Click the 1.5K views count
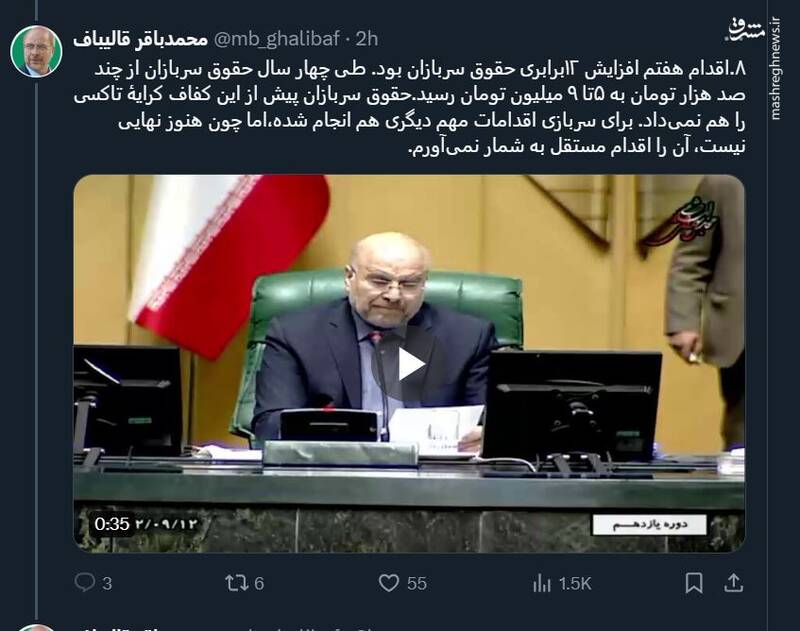The height and width of the screenshot is (631, 800). point(574,583)
